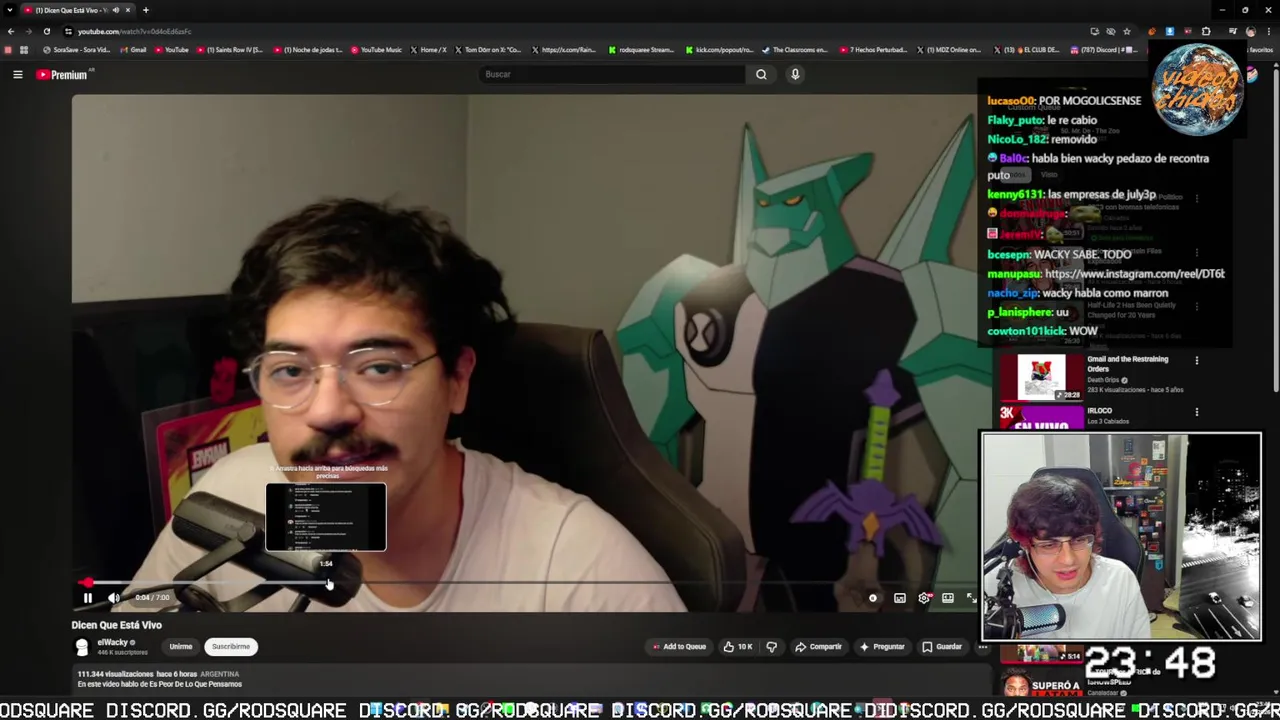Open Gmail and the Restraining Orders thumbnail
This screenshot has height=720, width=1280.
[x=1041, y=378]
